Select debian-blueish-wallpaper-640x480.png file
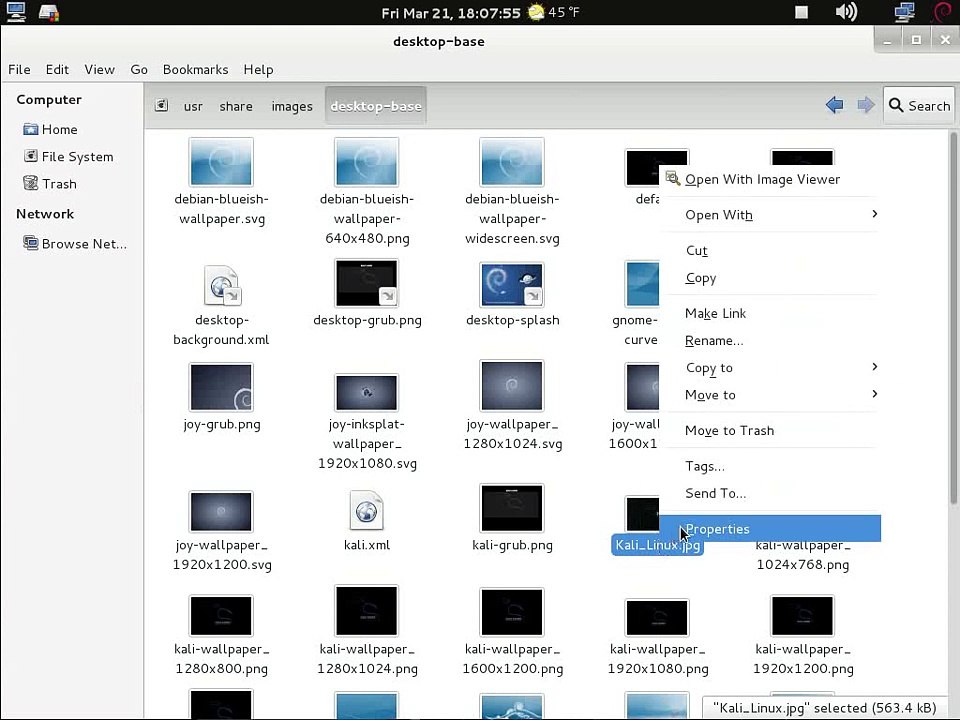 coord(367,162)
